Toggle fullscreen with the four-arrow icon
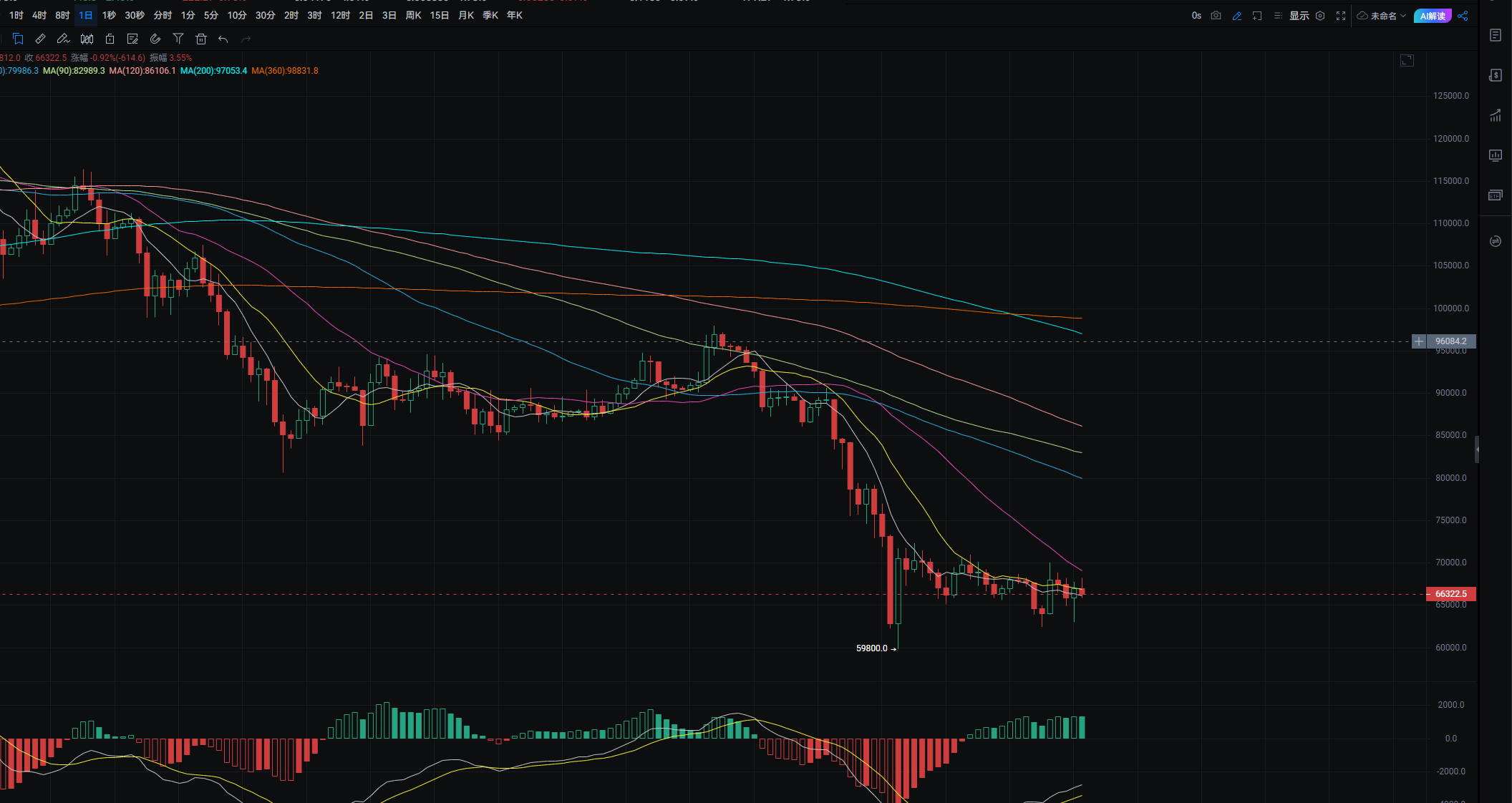The height and width of the screenshot is (803, 1512). [x=1341, y=16]
